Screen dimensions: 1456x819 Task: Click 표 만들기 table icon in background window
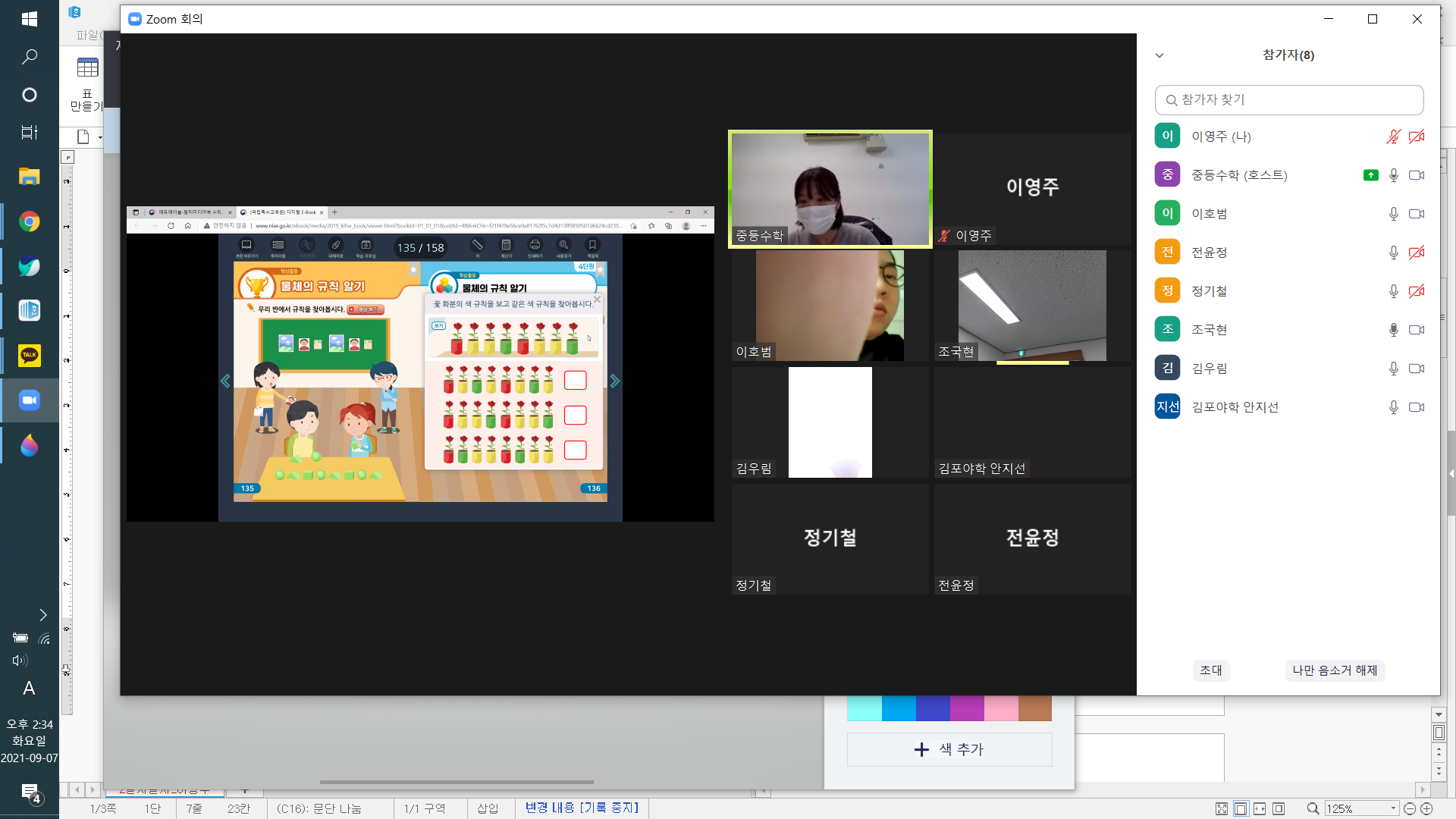pos(87,83)
